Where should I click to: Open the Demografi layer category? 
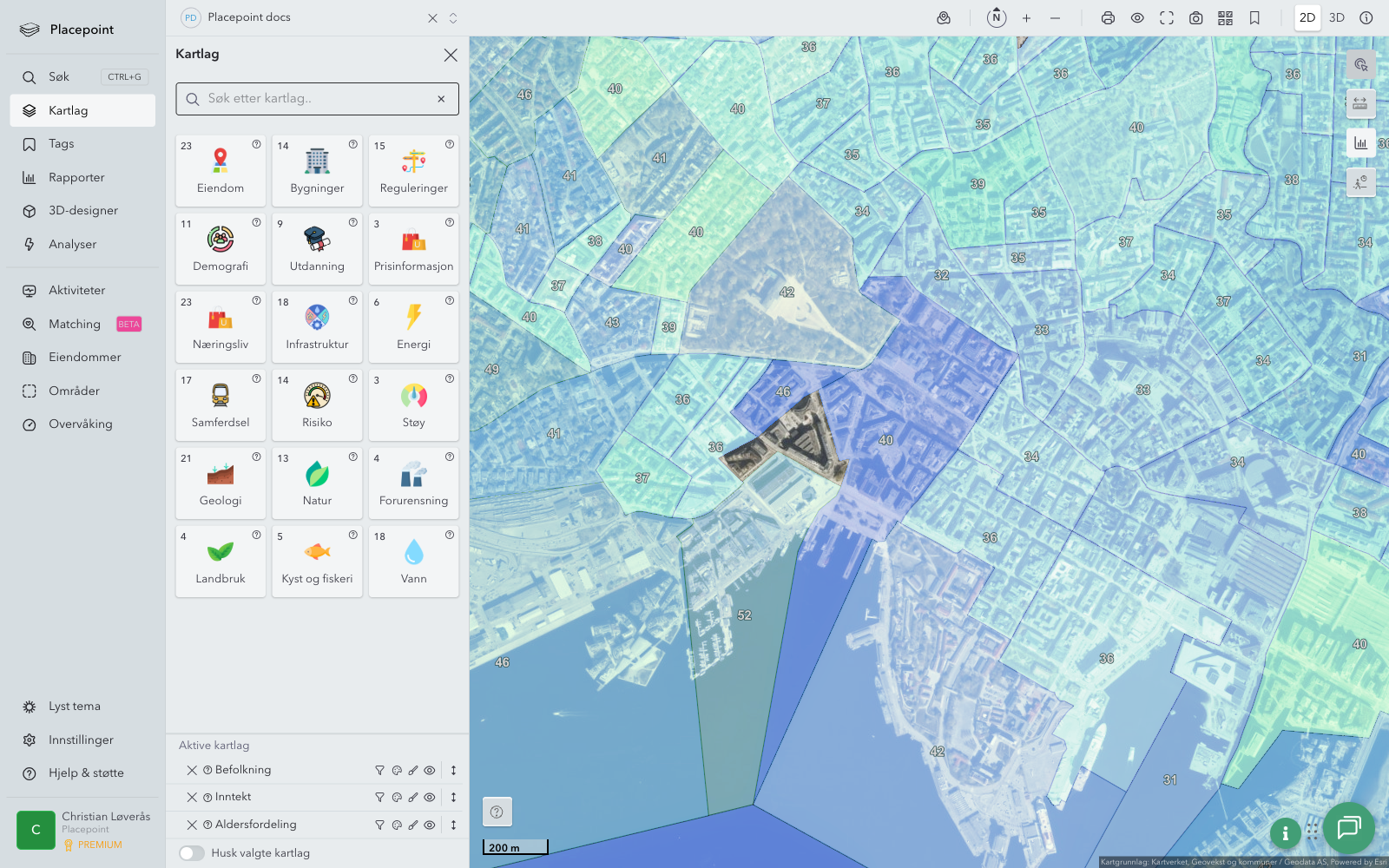221,250
